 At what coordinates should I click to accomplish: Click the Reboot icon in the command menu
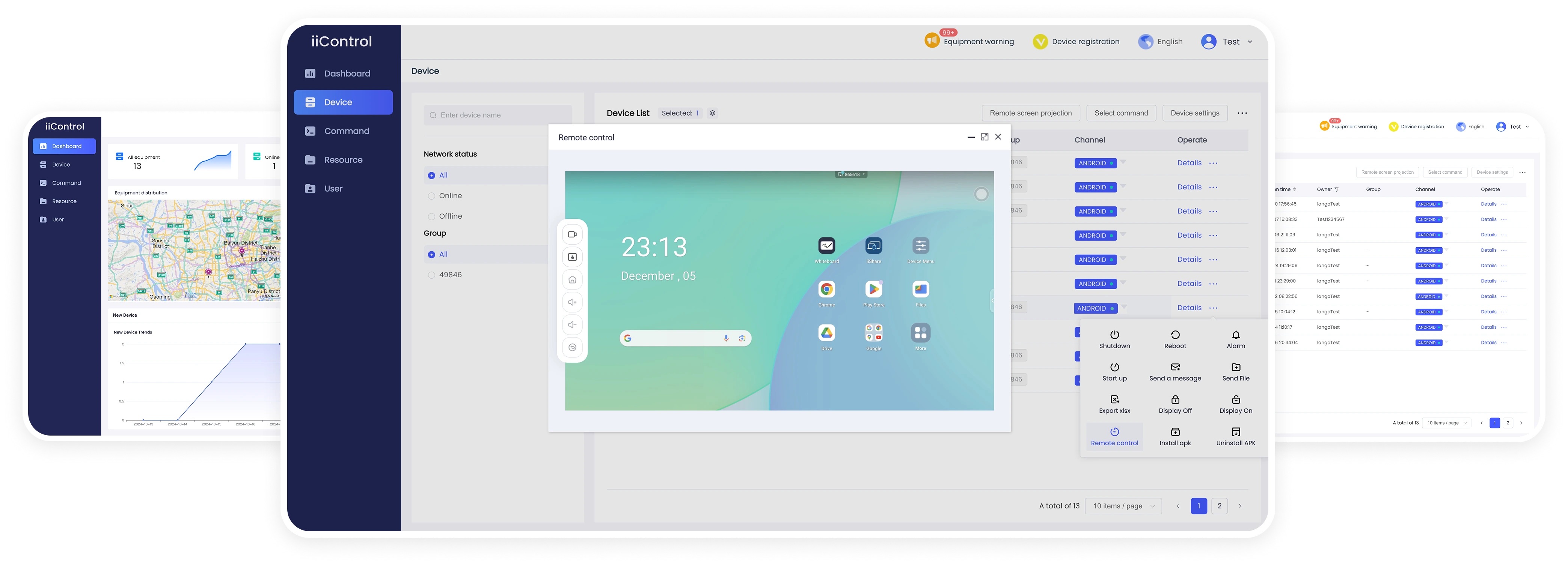pyautogui.click(x=1175, y=335)
